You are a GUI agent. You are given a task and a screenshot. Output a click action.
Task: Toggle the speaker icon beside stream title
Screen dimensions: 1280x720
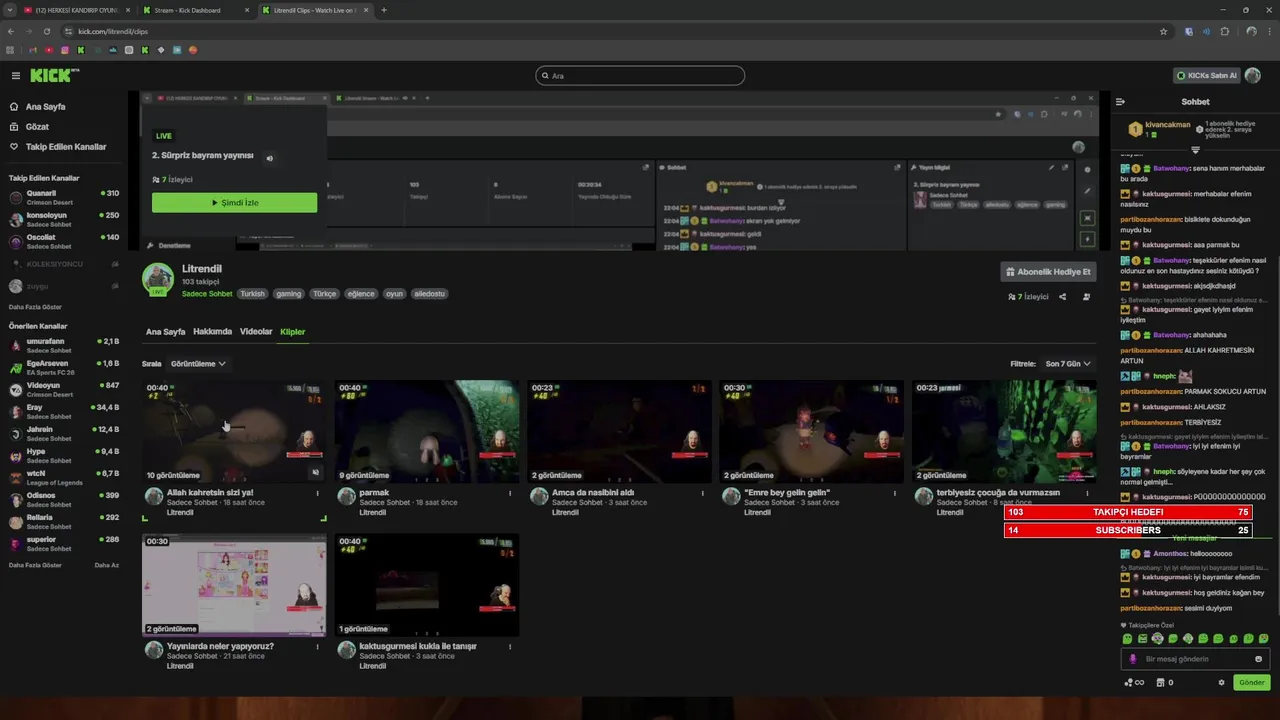coord(269,158)
